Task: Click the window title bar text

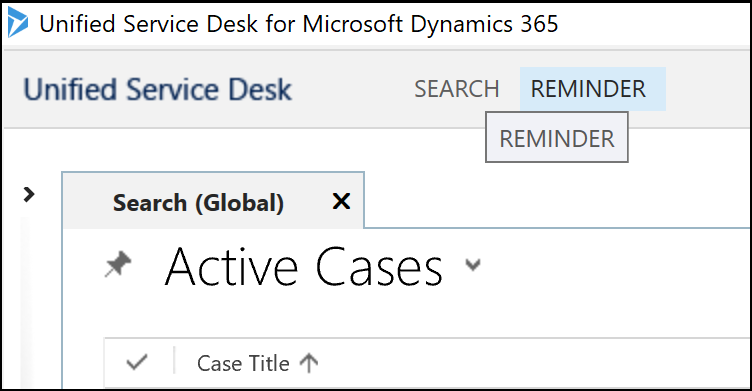Action: (x=299, y=24)
